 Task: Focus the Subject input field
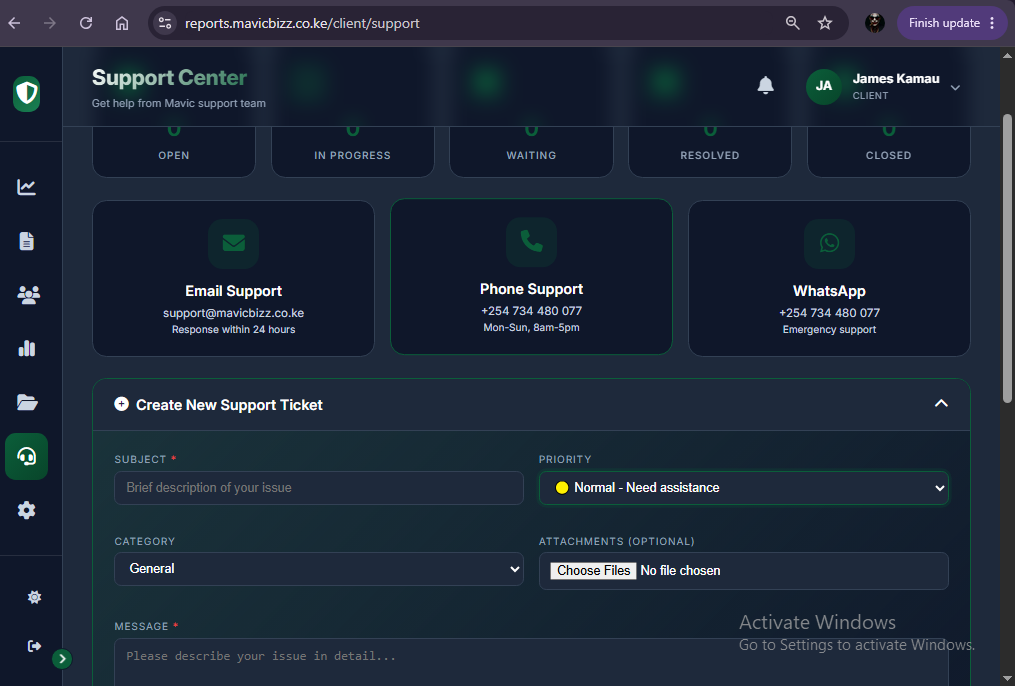coord(318,488)
